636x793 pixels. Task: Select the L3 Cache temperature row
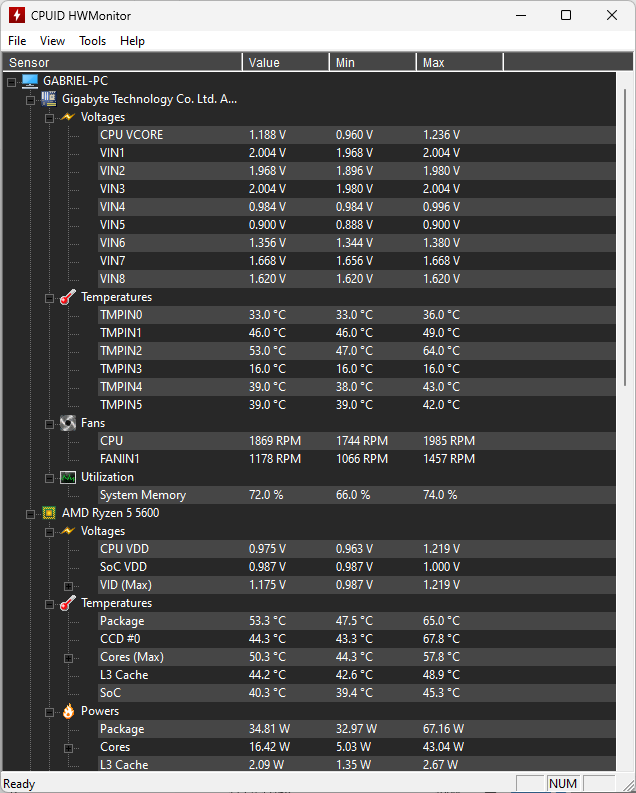(357, 675)
